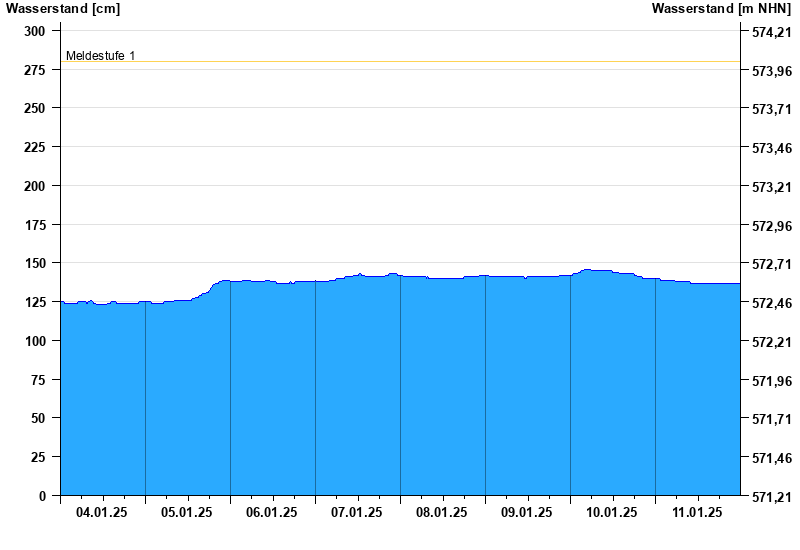This screenshot has height=550, width=800.
Task: Click the 08.01.25 date label
Action: click(443, 513)
